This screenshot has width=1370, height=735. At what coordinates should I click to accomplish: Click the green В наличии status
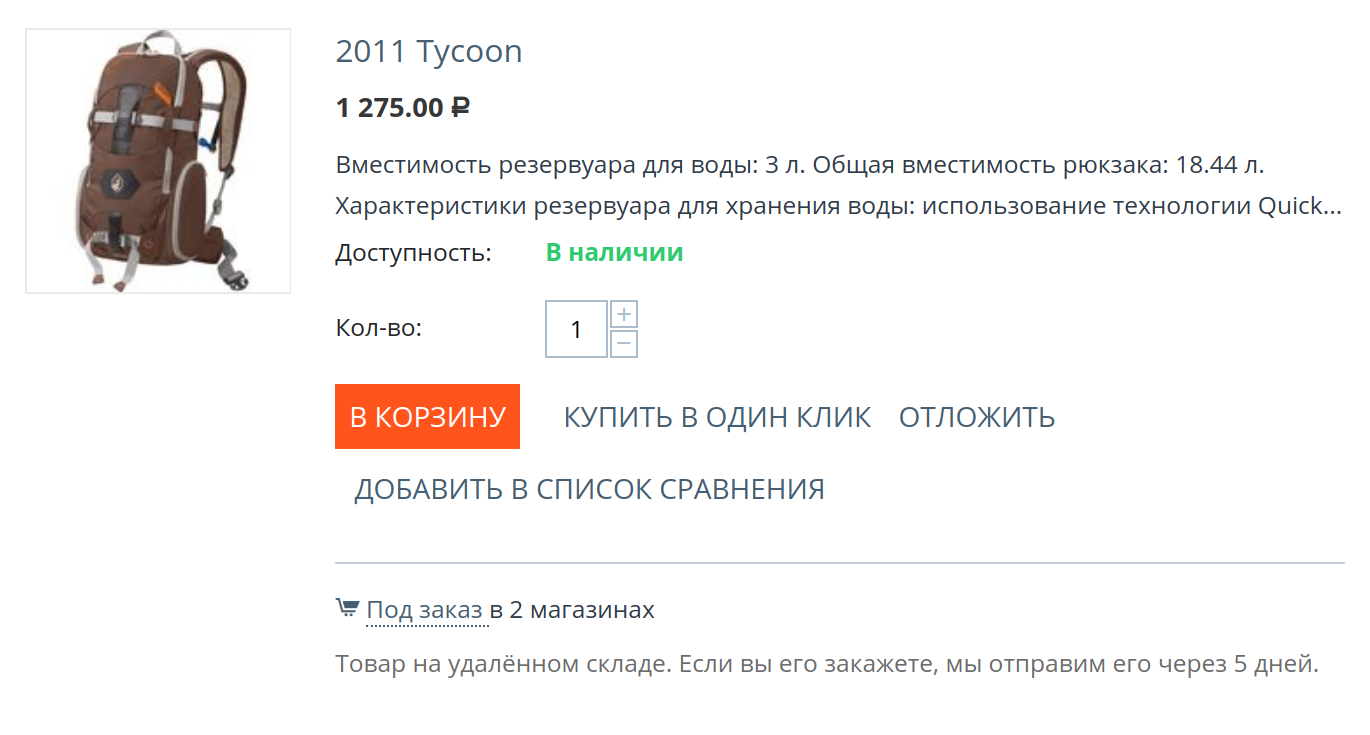[614, 253]
